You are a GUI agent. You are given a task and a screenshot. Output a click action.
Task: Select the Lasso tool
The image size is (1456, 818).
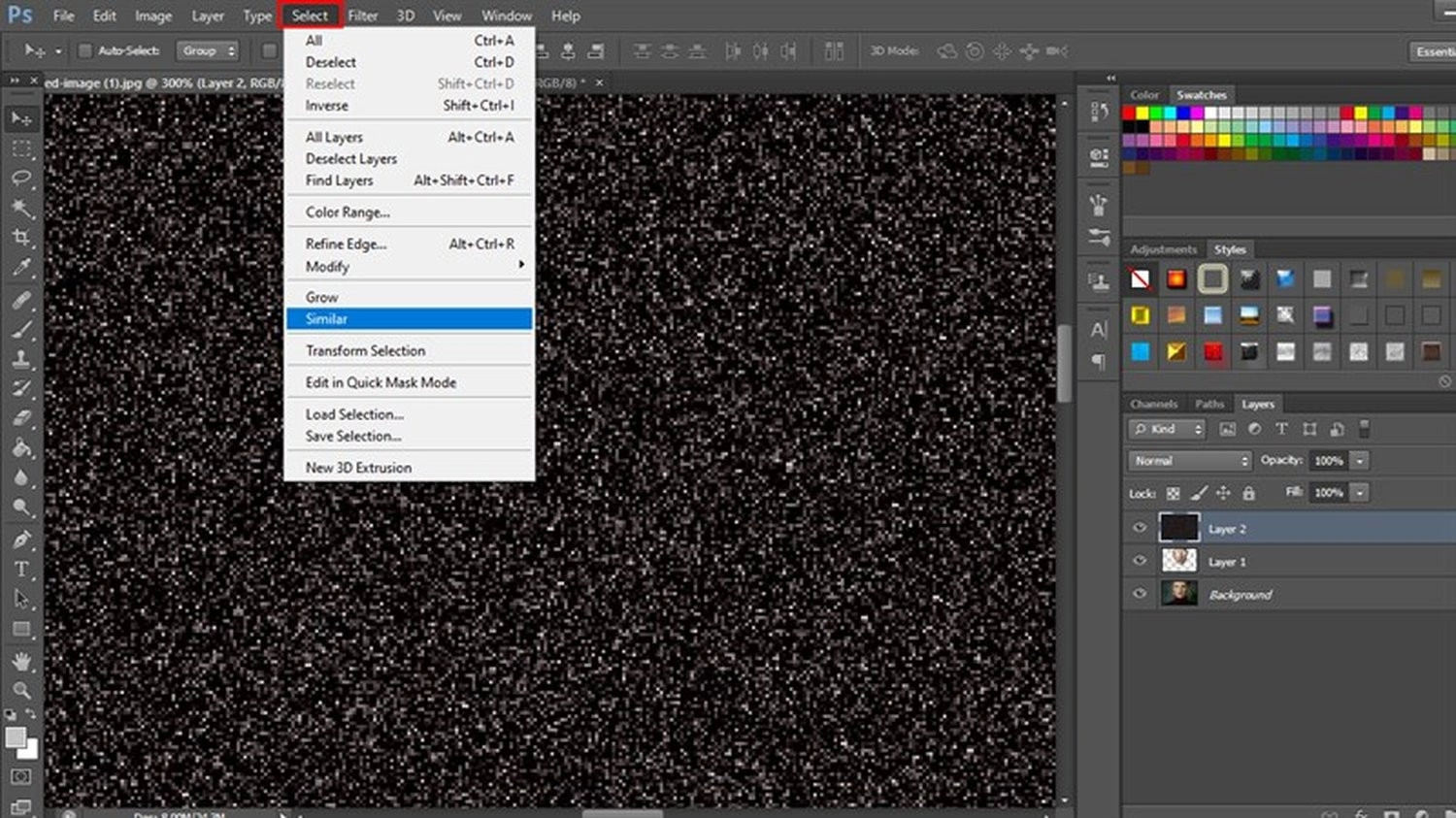(x=21, y=179)
